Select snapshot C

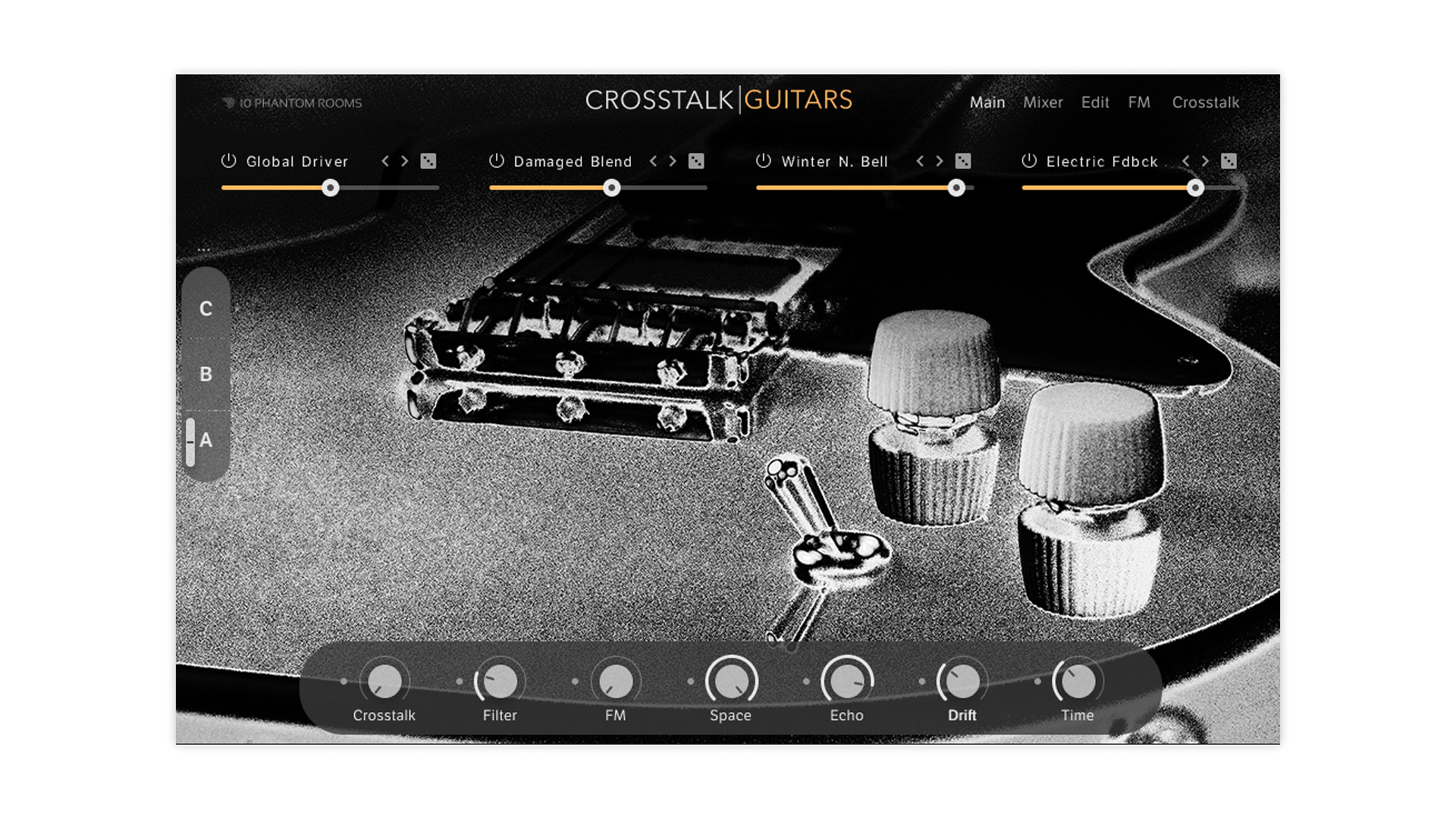coord(206,309)
